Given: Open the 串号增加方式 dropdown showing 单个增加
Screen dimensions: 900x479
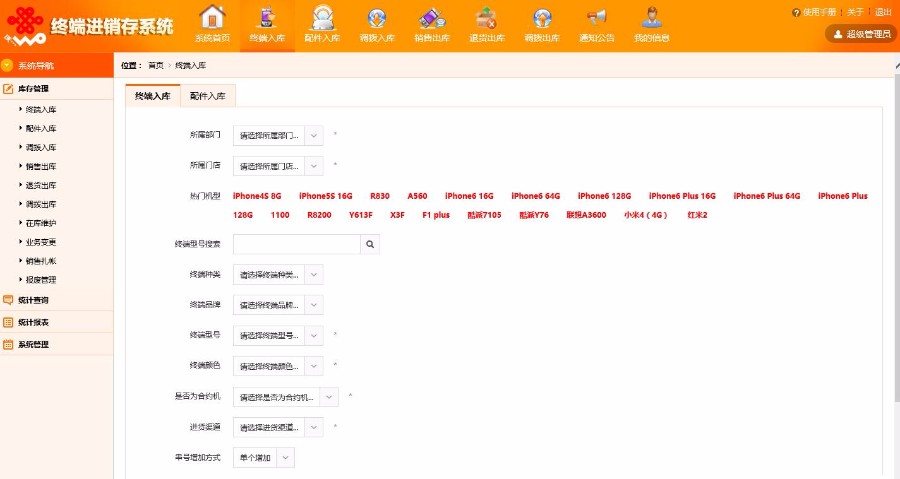Looking at the screenshot, I should 263,458.
